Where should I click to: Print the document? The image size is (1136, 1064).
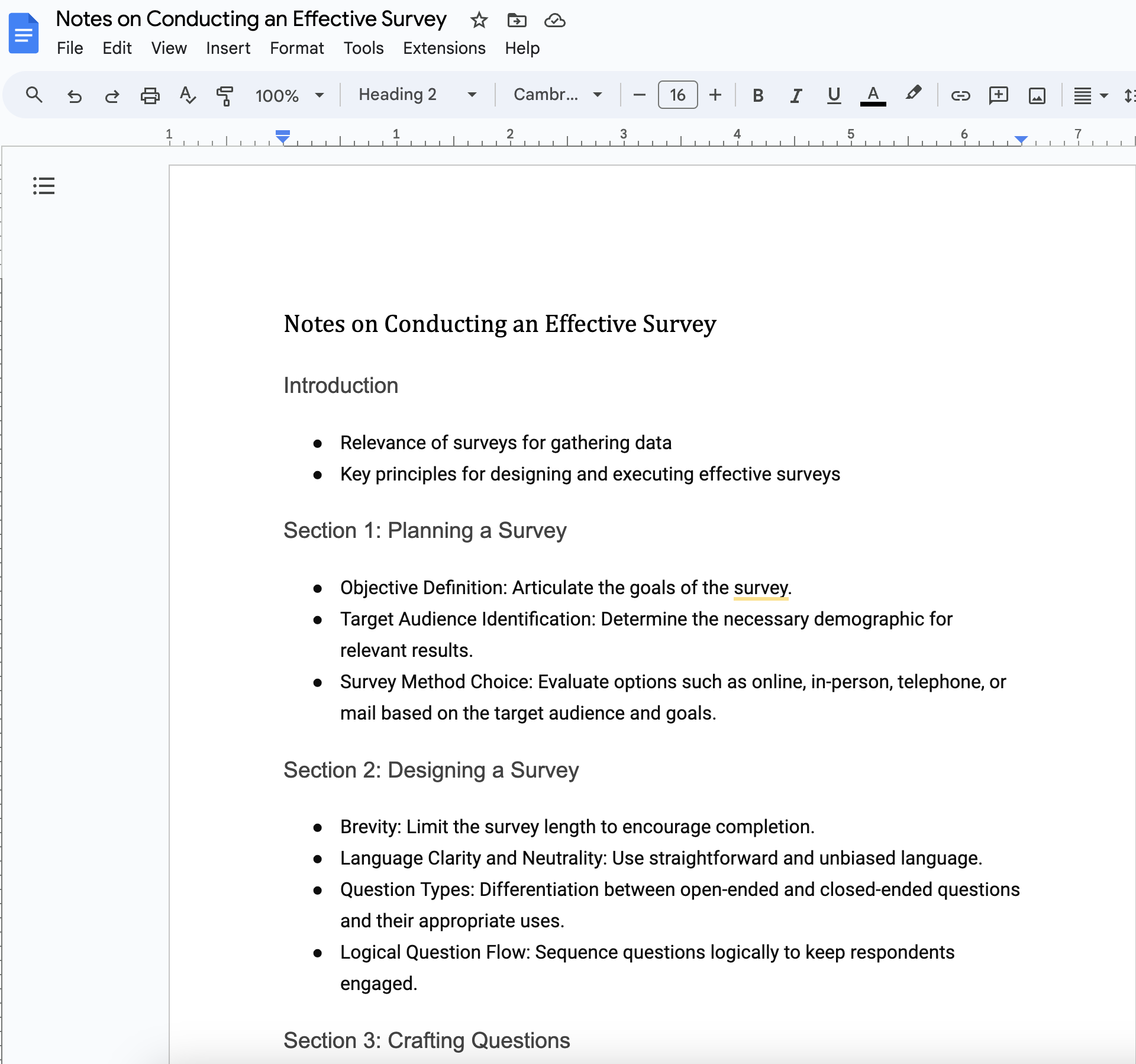[x=150, y=95]
